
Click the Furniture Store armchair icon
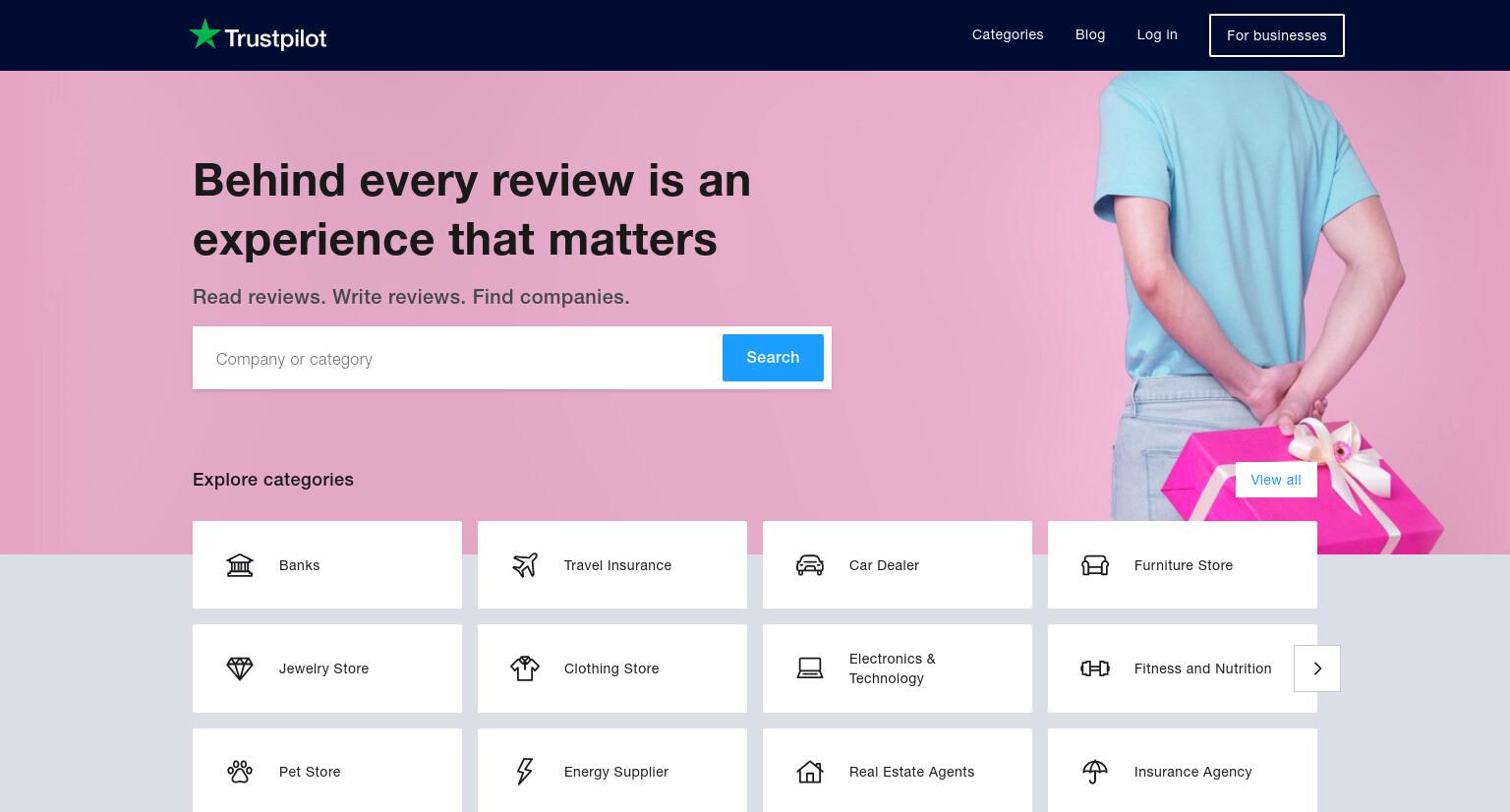pyautogui.click(x=1095, y=565)
